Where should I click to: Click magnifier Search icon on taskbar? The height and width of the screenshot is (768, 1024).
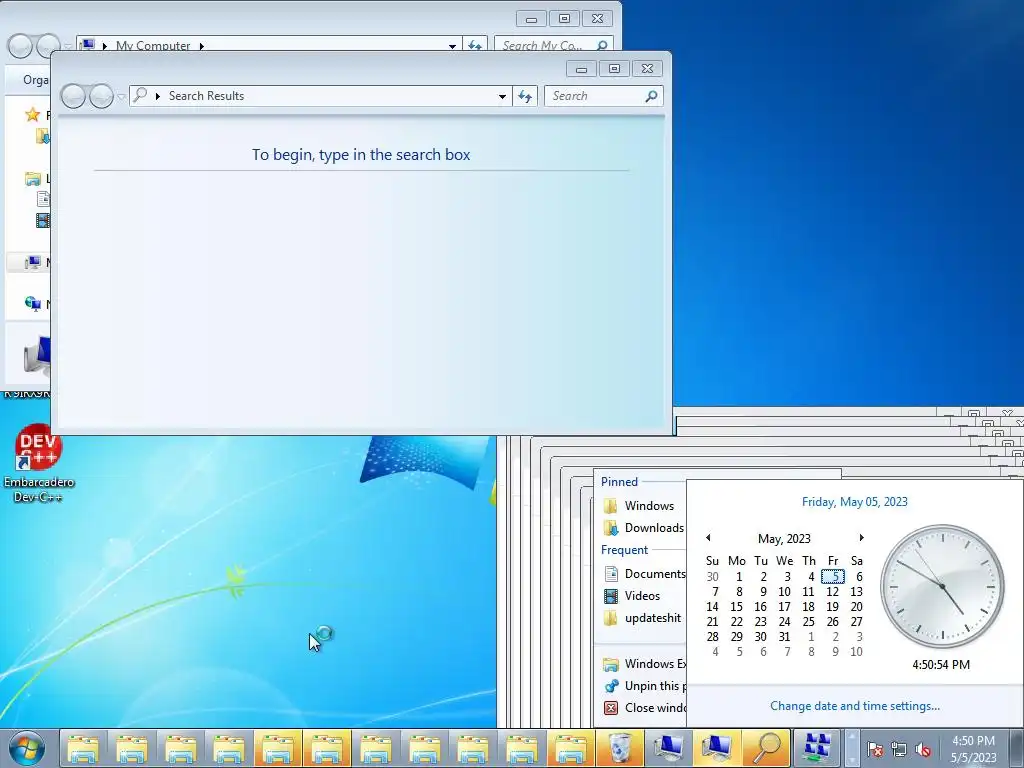767,748
